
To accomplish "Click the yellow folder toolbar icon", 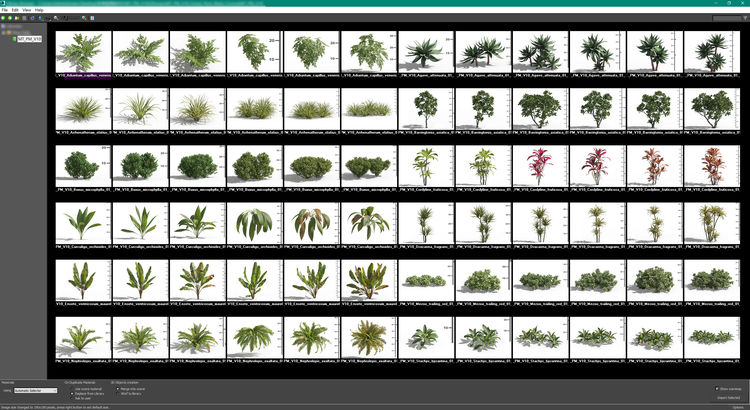I will 17,18.
